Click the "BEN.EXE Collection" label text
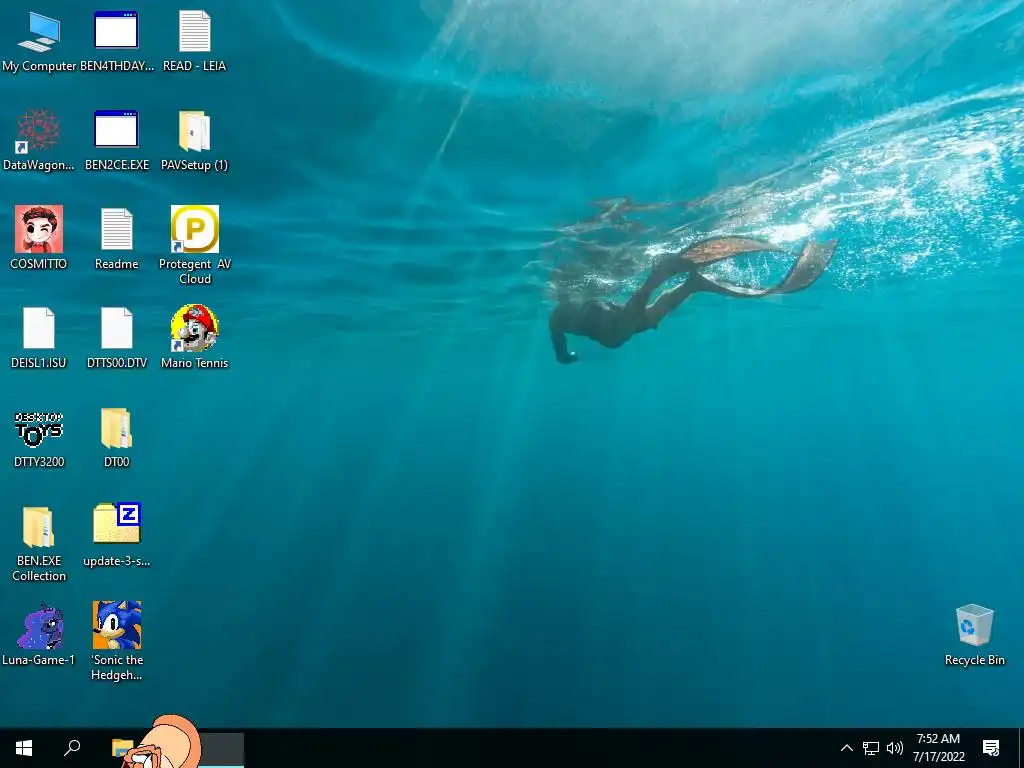Screen dimensions: 1024x768 click(39, 568)
